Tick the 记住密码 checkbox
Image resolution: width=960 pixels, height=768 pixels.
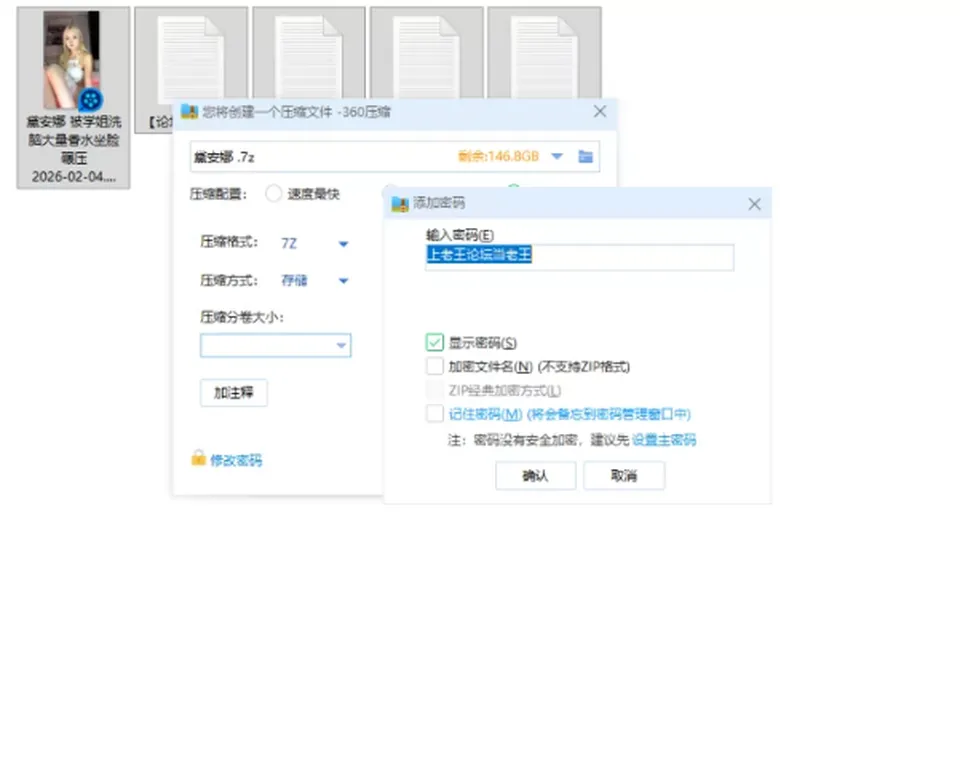click(x=435, y=413)
